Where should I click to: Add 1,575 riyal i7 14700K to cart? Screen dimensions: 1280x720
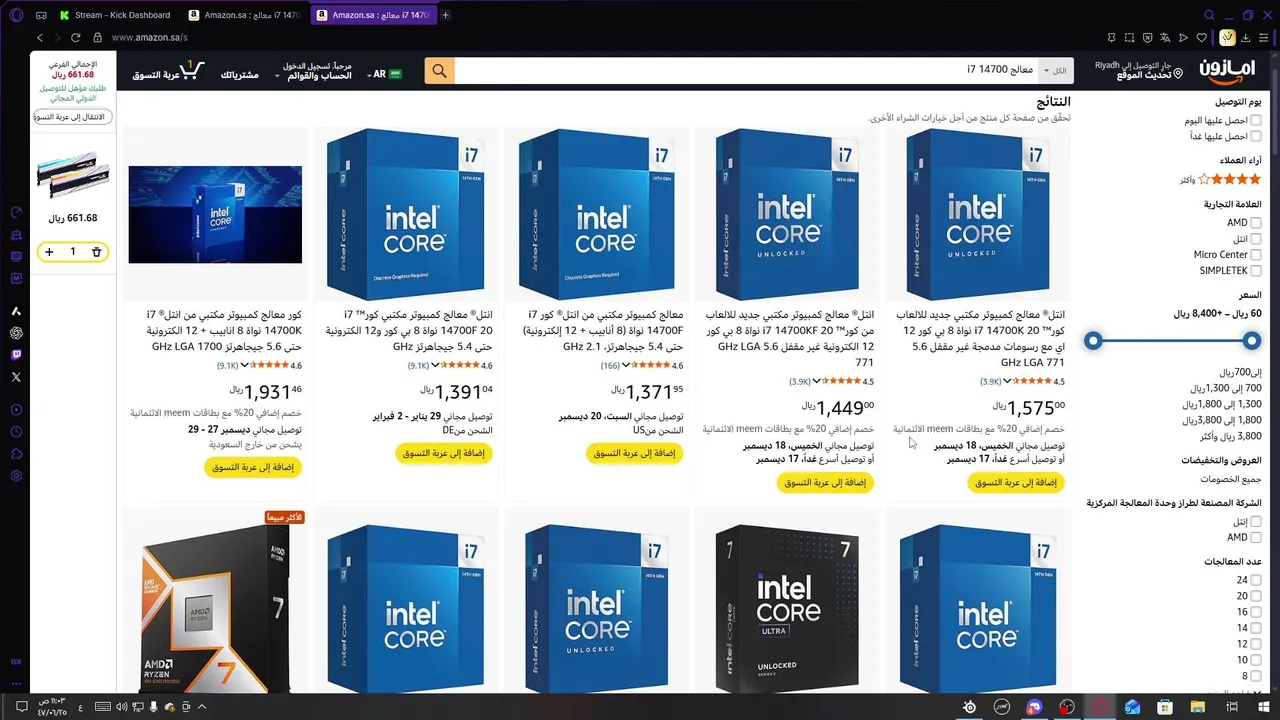1016,482
